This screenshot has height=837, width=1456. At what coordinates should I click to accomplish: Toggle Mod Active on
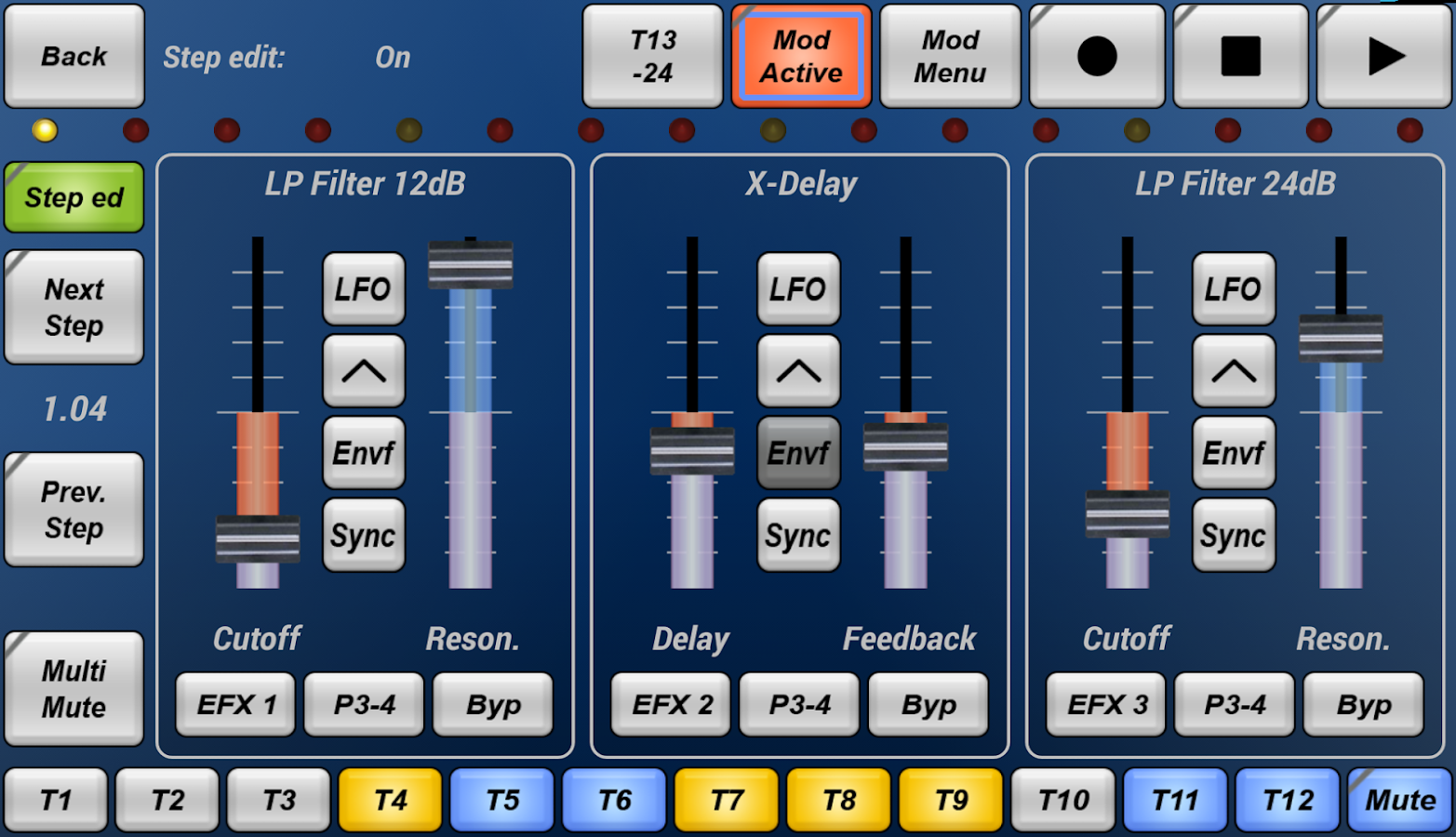800,56
